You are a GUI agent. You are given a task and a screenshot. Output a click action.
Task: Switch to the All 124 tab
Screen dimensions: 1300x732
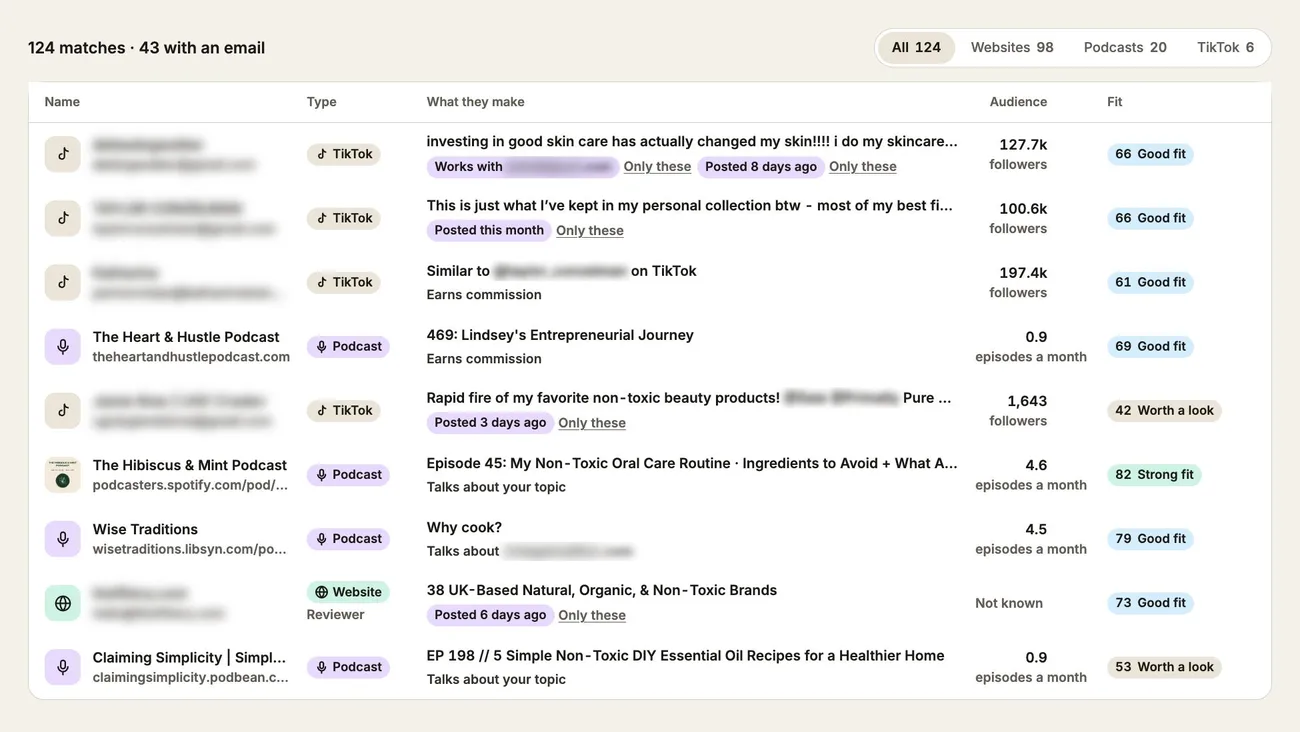916,47
